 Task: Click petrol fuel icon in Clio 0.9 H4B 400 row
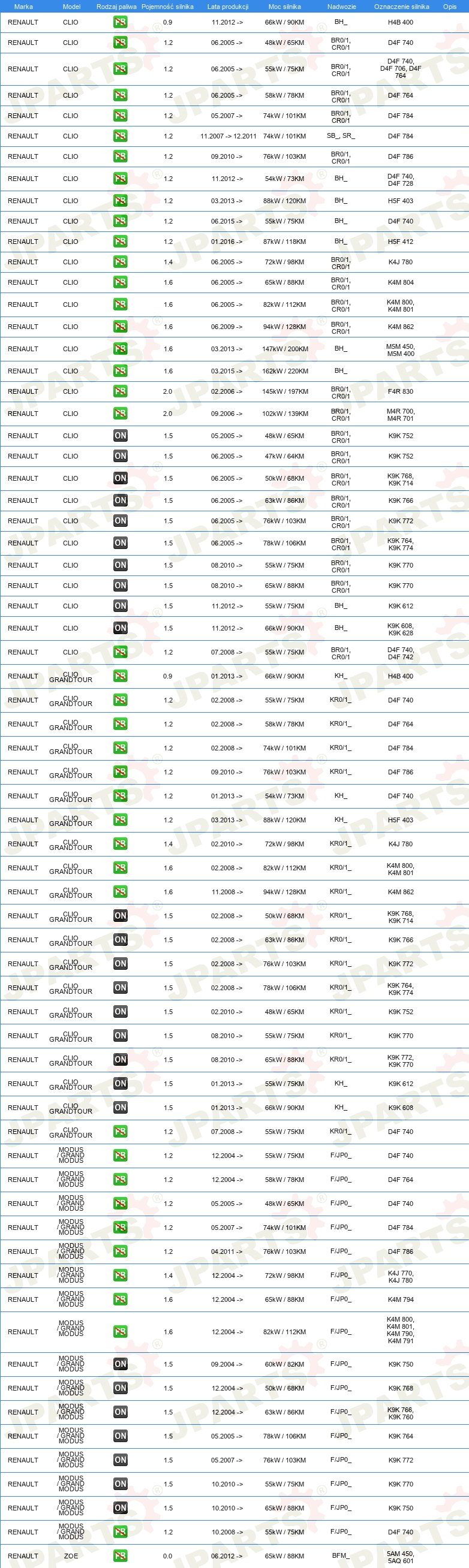pyautogui.click(x=121, y=22)
